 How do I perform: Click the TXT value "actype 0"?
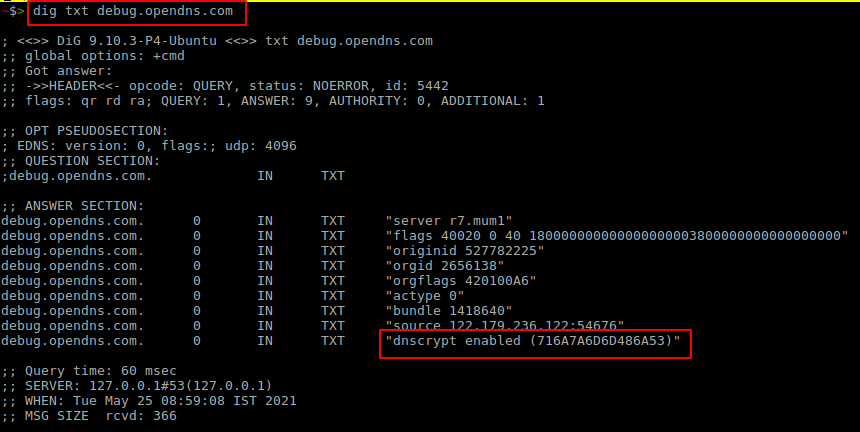pos(425,296)
